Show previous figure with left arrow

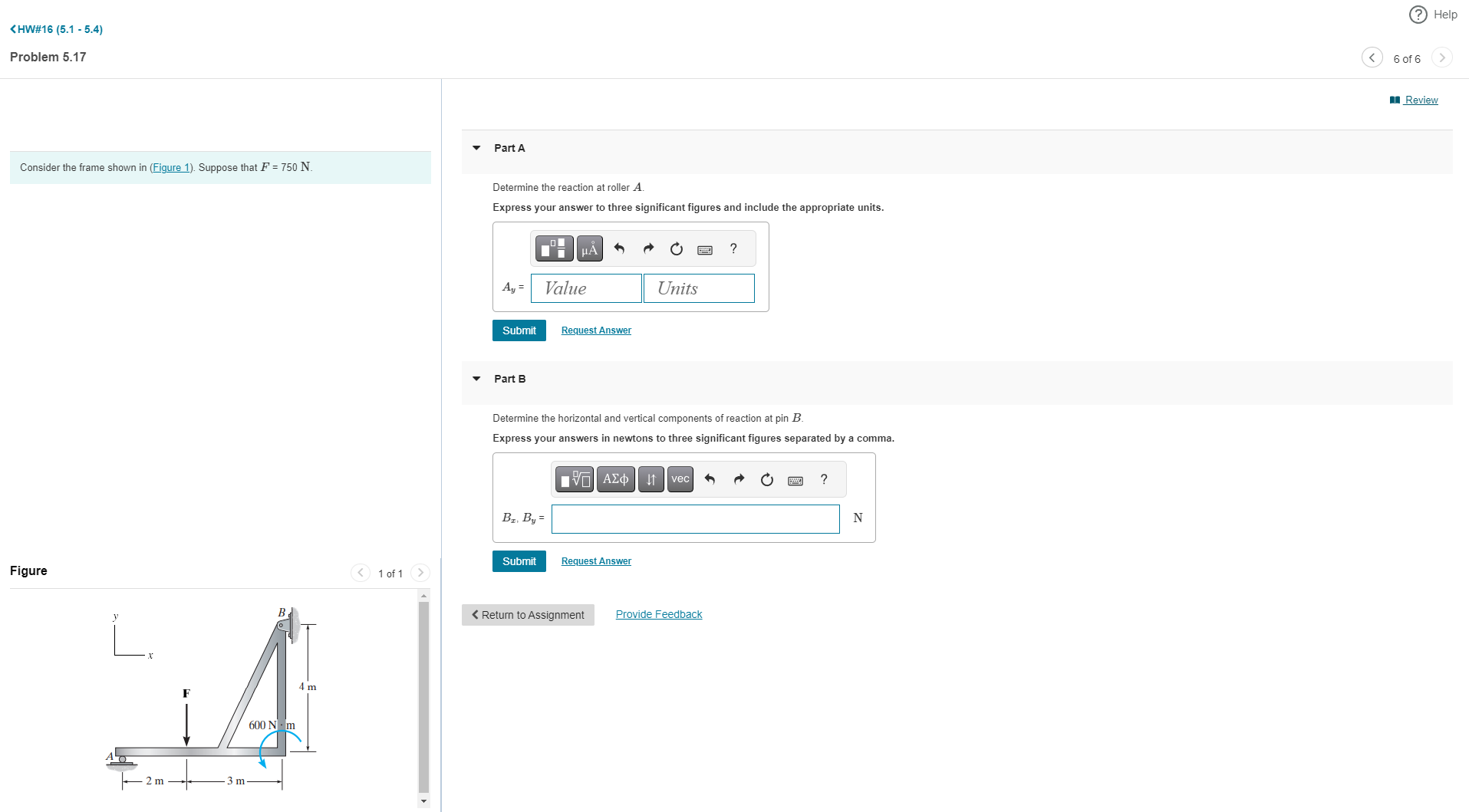coord(361,573)
